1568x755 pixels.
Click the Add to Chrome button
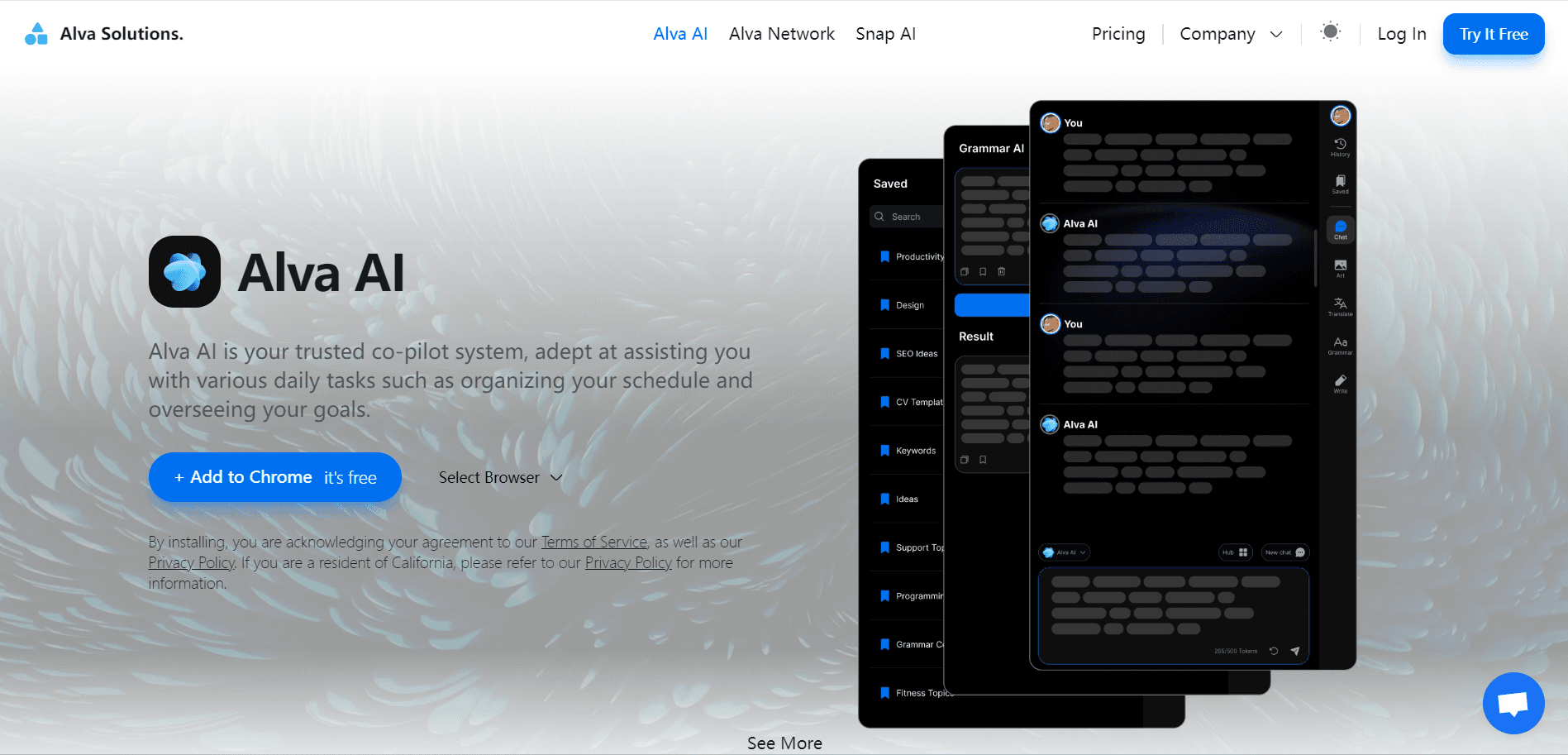(x=275, y=477)
